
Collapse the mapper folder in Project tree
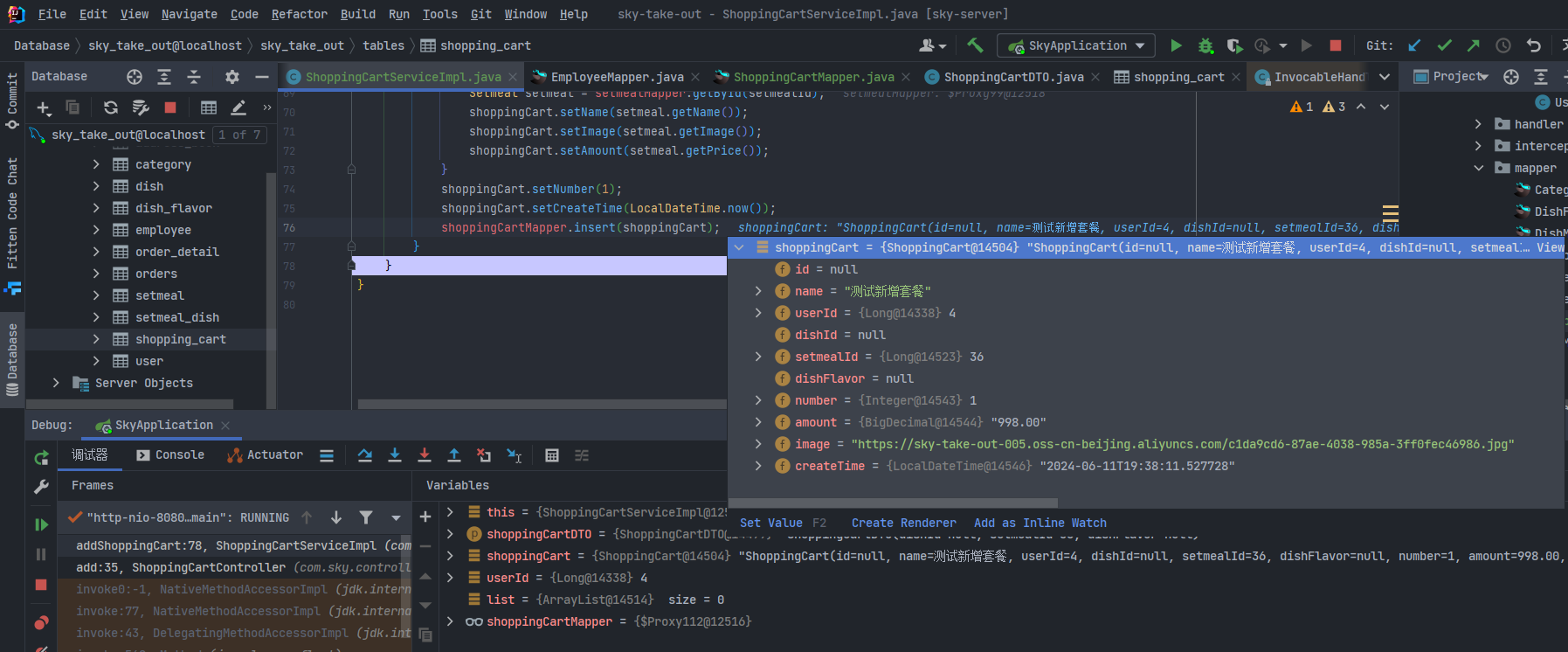tap(1478, 168)
